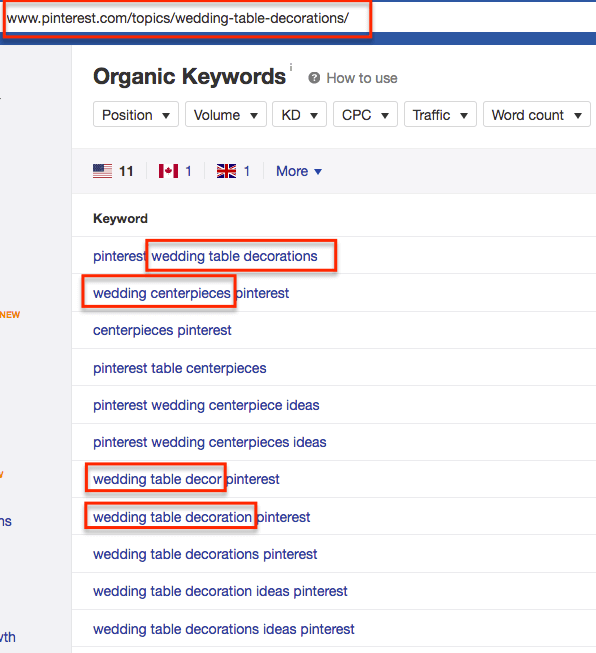Viewport: 596px width, 653px height.
Task: Open the Volume filter dropdown
Action: pos(226,115)
